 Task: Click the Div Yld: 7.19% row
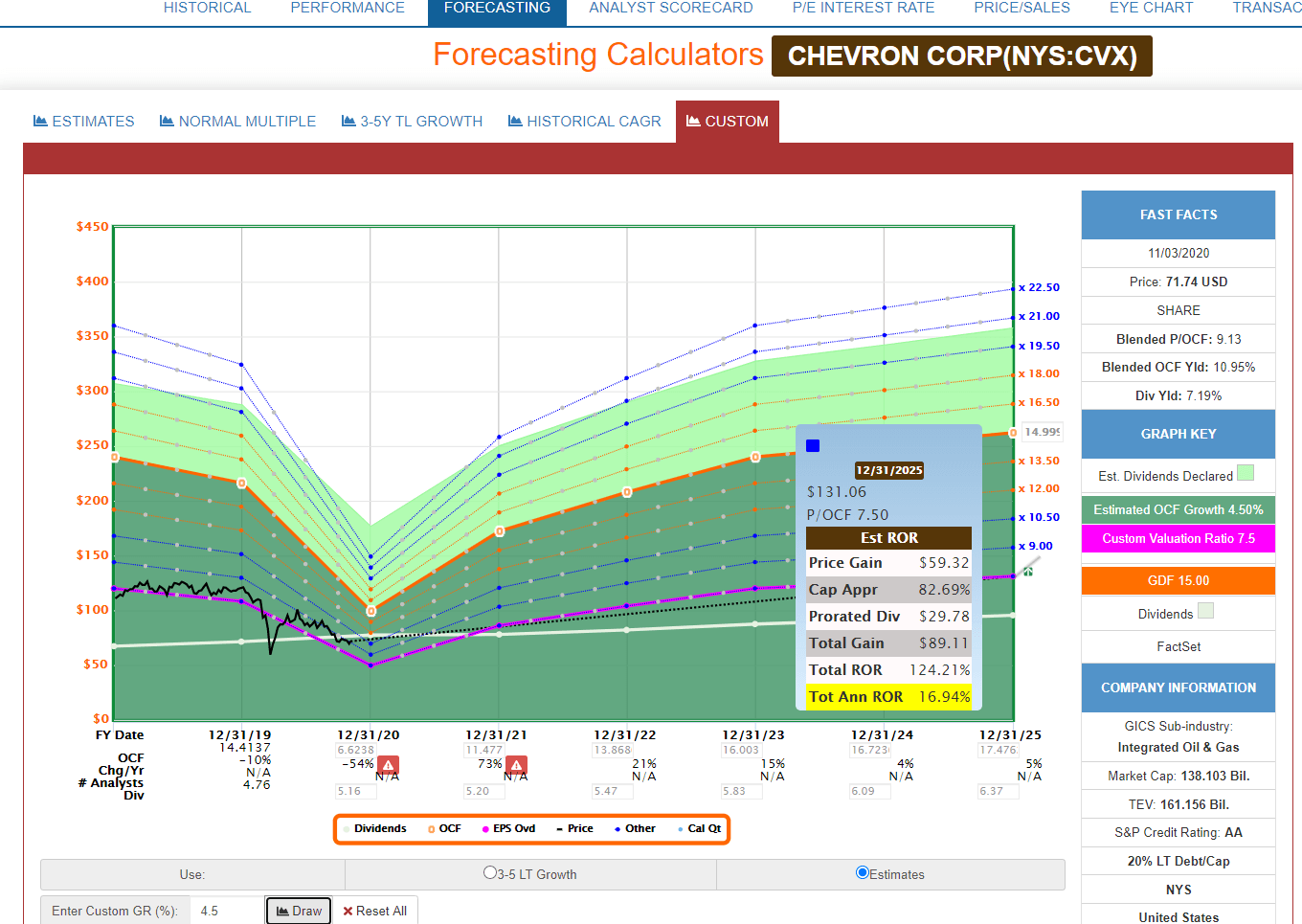(x=1179, y=395)
